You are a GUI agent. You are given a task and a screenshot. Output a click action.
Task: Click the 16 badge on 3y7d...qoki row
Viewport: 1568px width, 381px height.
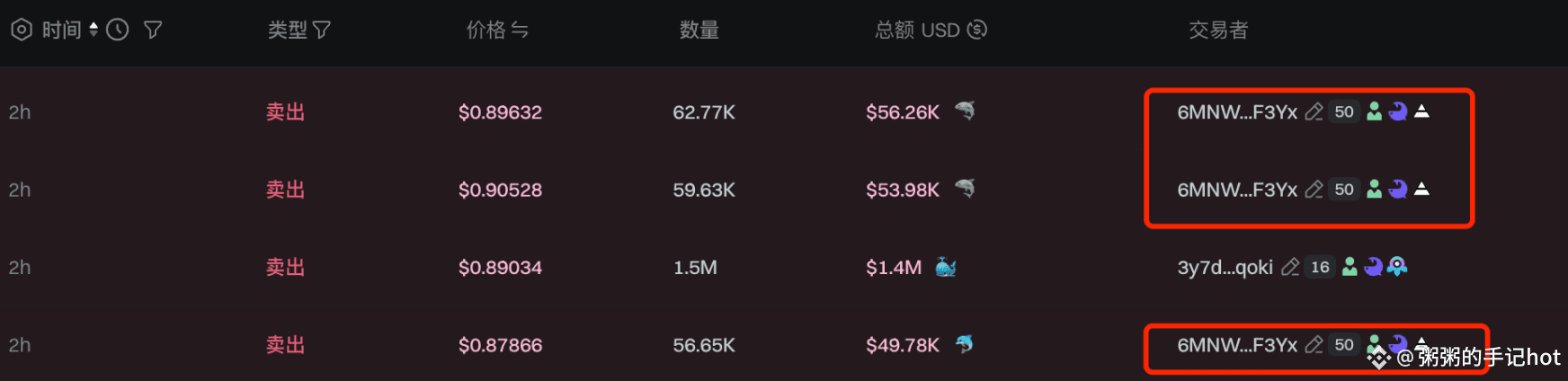tap(1320, 268)
